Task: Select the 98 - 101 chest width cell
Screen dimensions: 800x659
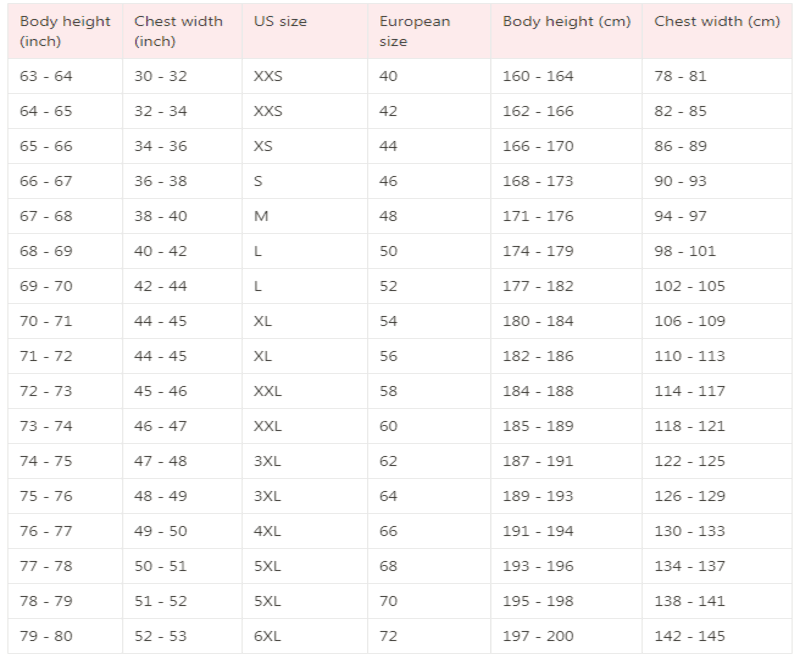Action: (717, 251)
